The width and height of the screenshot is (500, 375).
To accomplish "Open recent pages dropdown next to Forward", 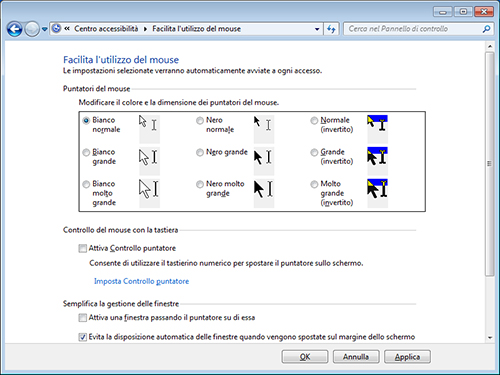I will click(45, 29).
